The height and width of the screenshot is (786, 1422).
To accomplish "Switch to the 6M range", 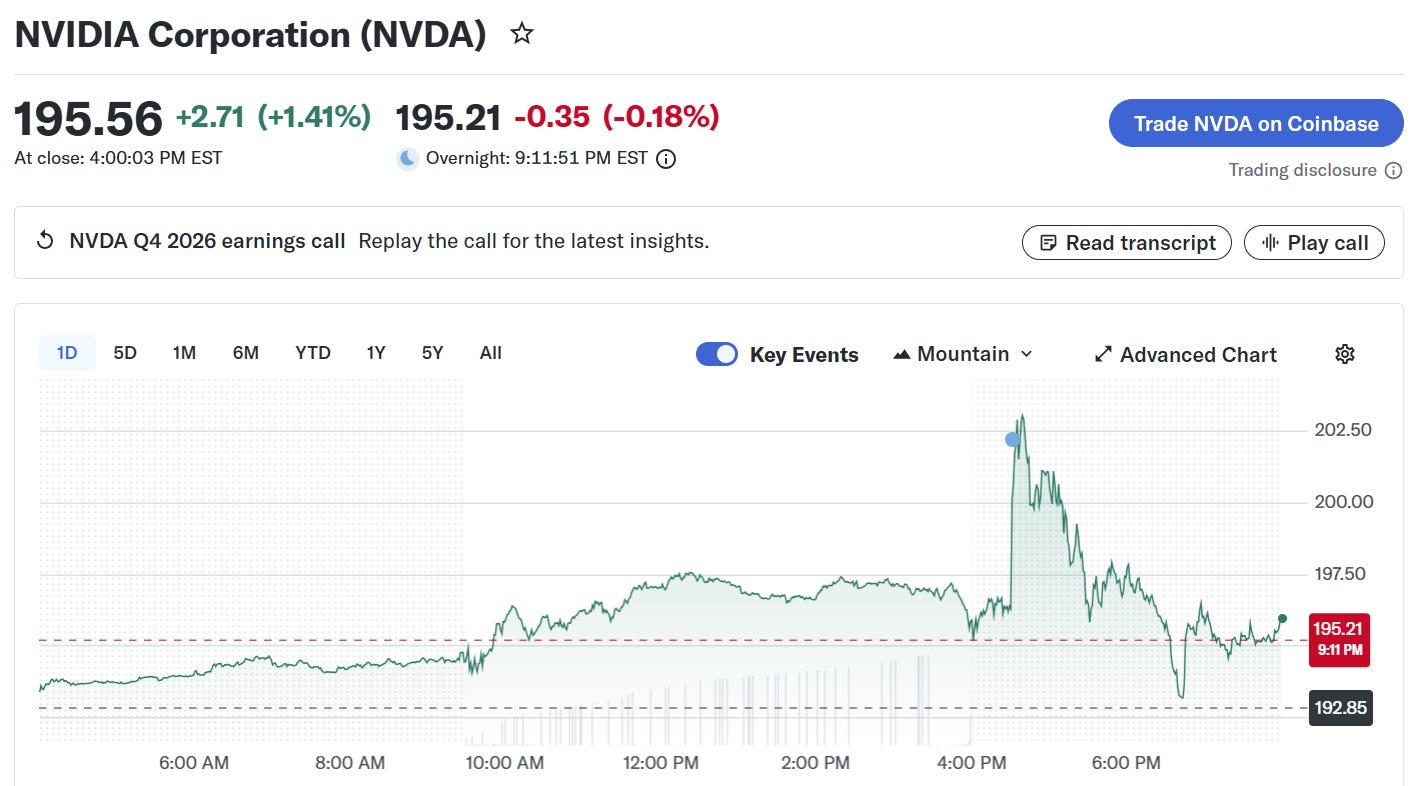I will (246, 353).
